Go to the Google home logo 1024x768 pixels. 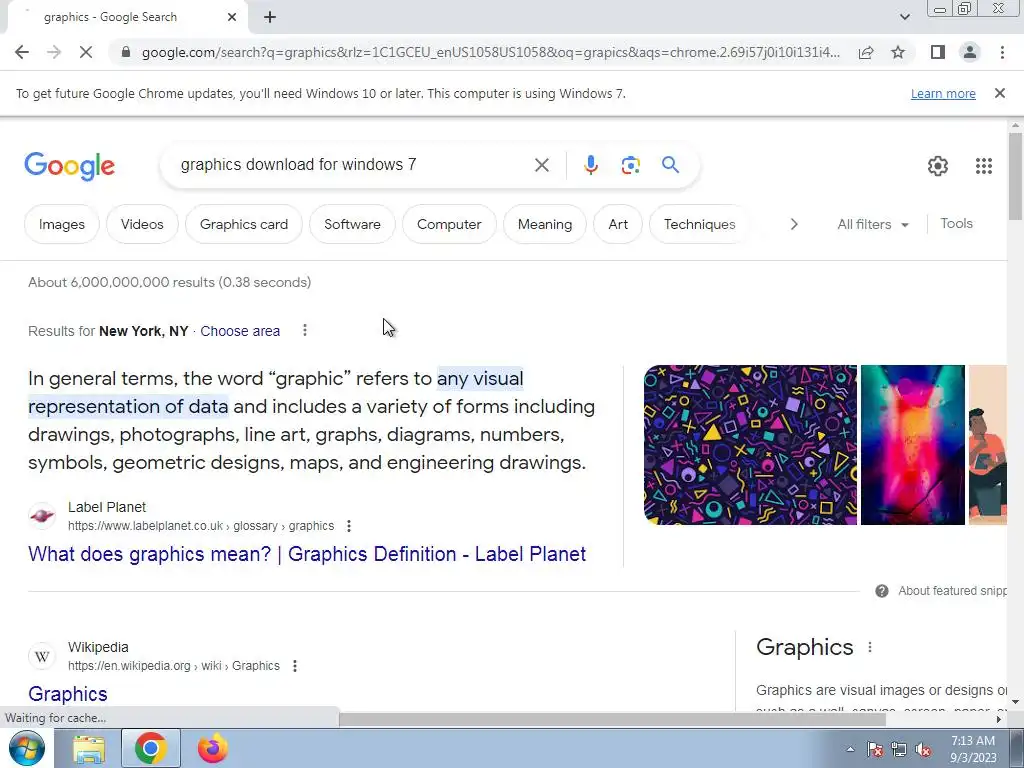point(70,166)
